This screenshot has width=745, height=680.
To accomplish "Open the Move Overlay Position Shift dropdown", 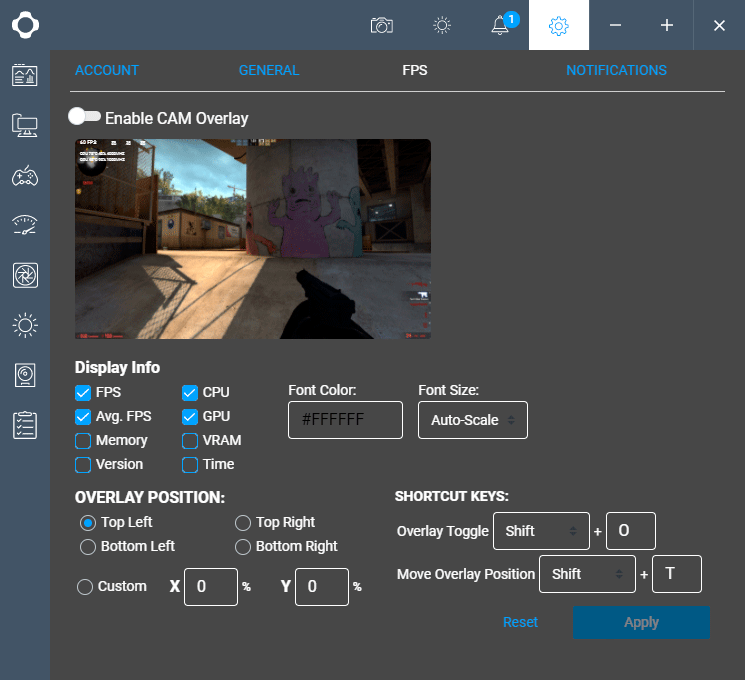I will click(x=586, y=574).
